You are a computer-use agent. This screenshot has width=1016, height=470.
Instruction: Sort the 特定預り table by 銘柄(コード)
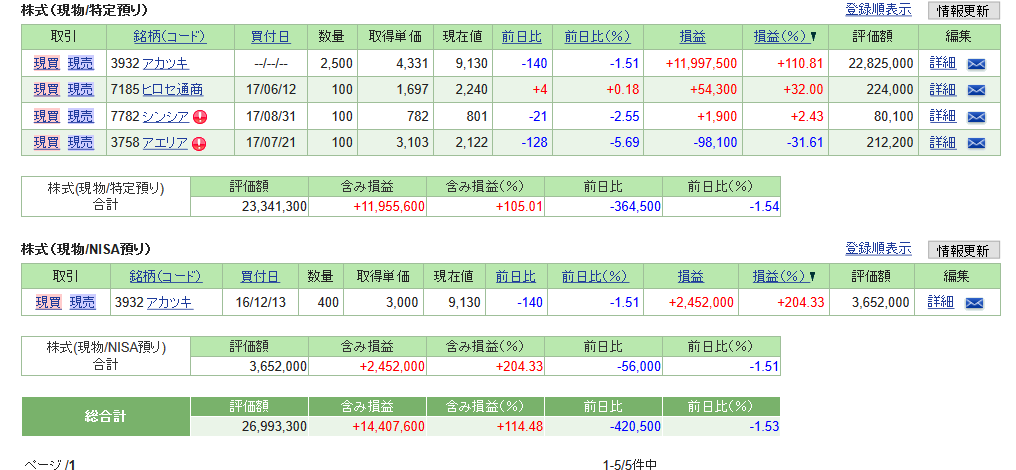[x=170, y=37]
